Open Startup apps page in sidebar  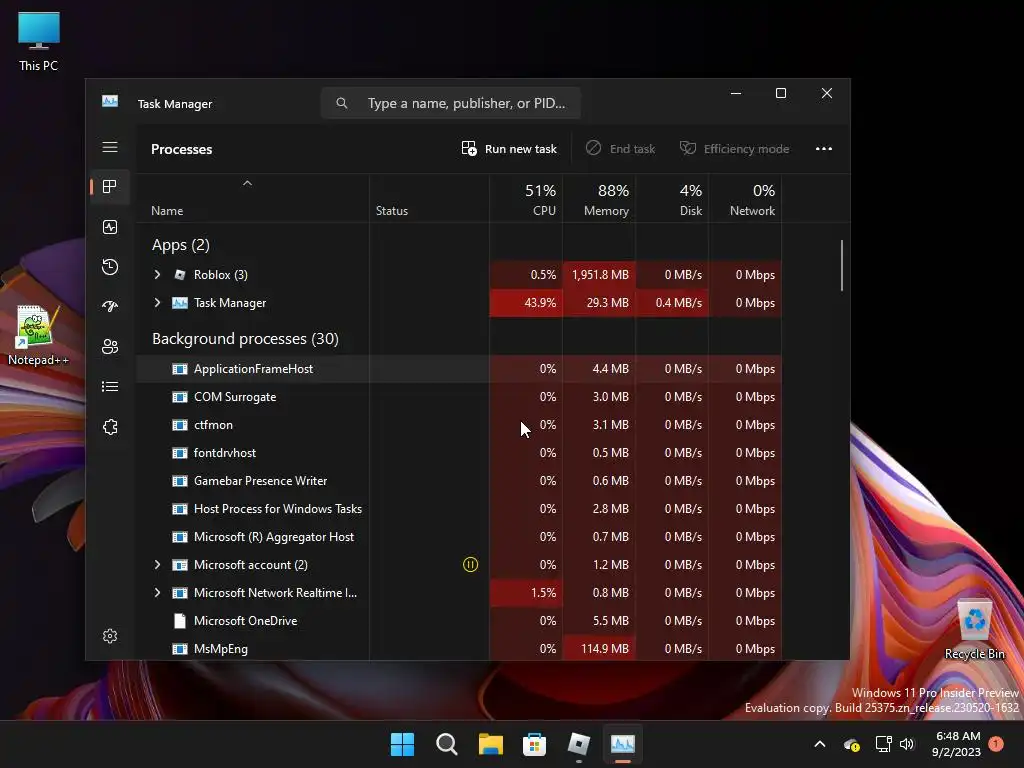pyautogui.click(x=110, y=306)
